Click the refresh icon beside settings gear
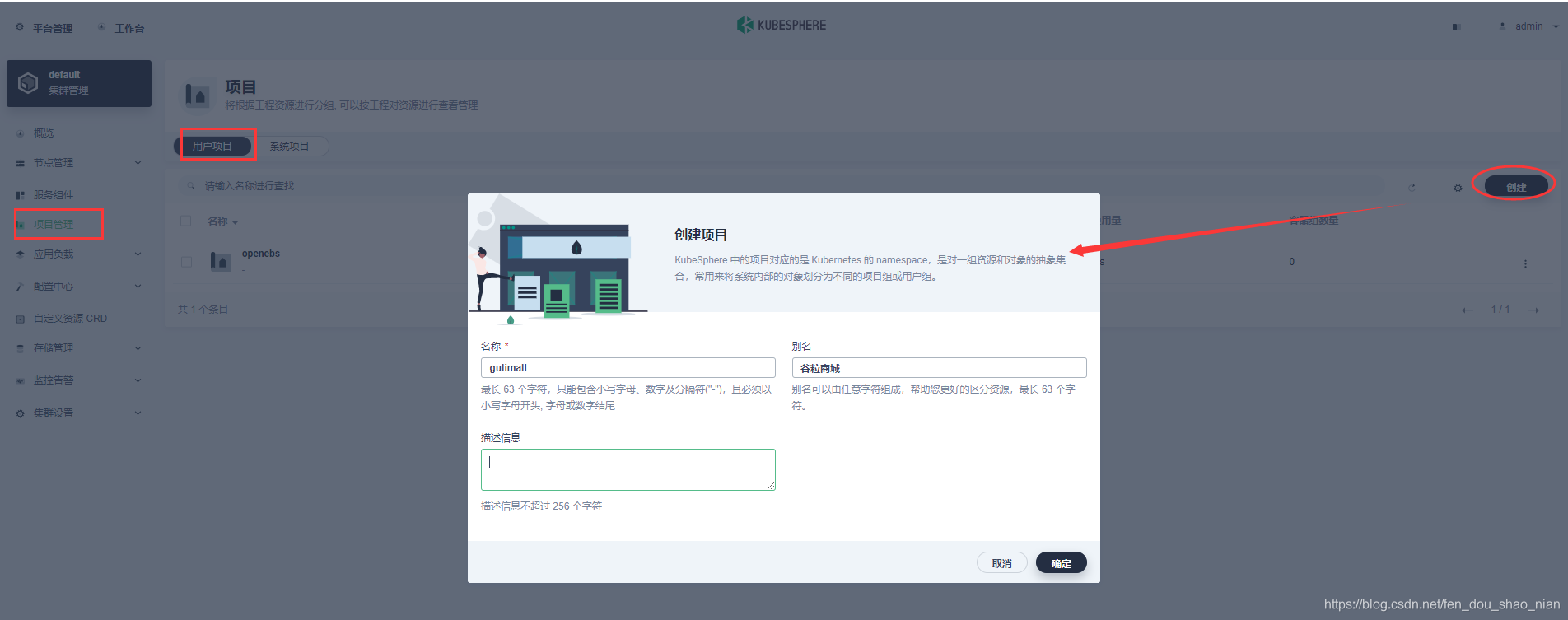 (x=1412, y=187)
